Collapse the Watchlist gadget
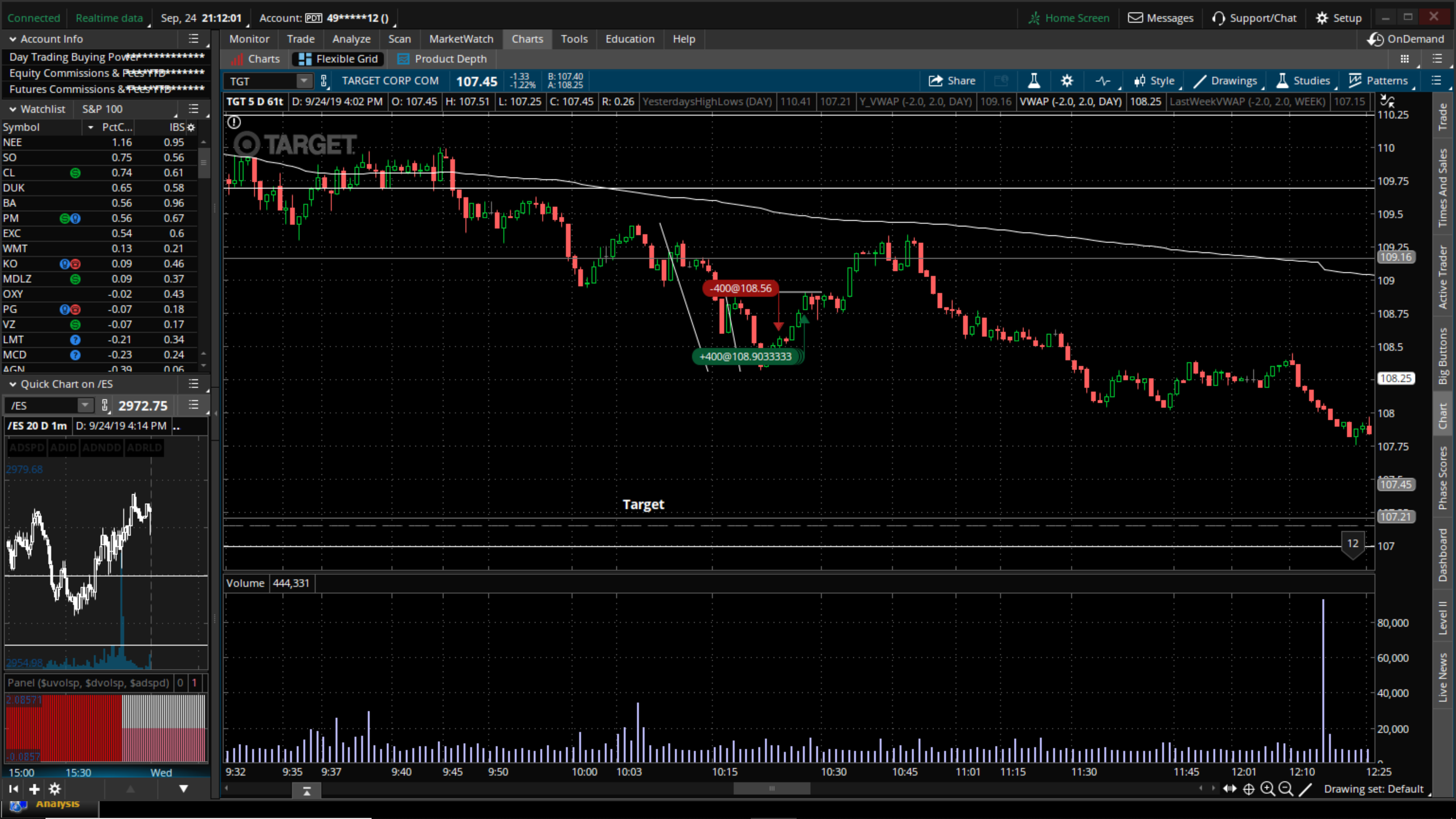 pyautogui.click(x=13, y=109)
